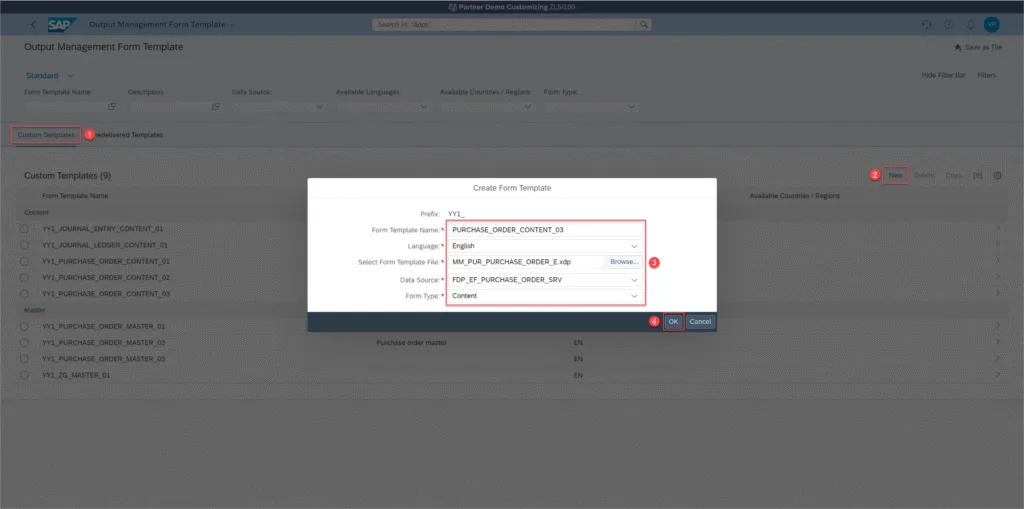
Task: Open Available Countries / Regions filter dropdown
Action: [x=527, y=107]
